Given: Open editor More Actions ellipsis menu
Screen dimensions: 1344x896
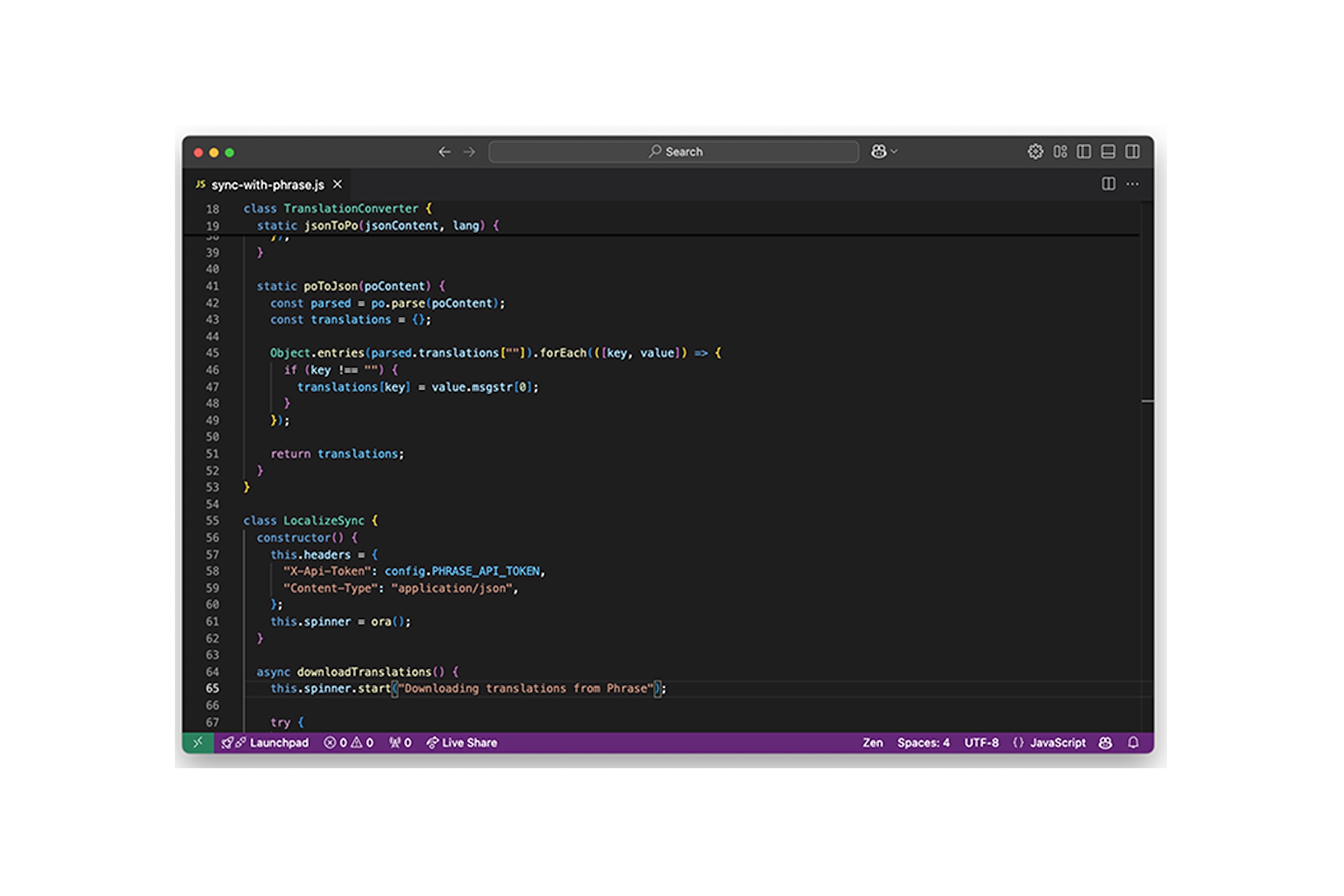Looking at the screenshot, I should 1132,184.
